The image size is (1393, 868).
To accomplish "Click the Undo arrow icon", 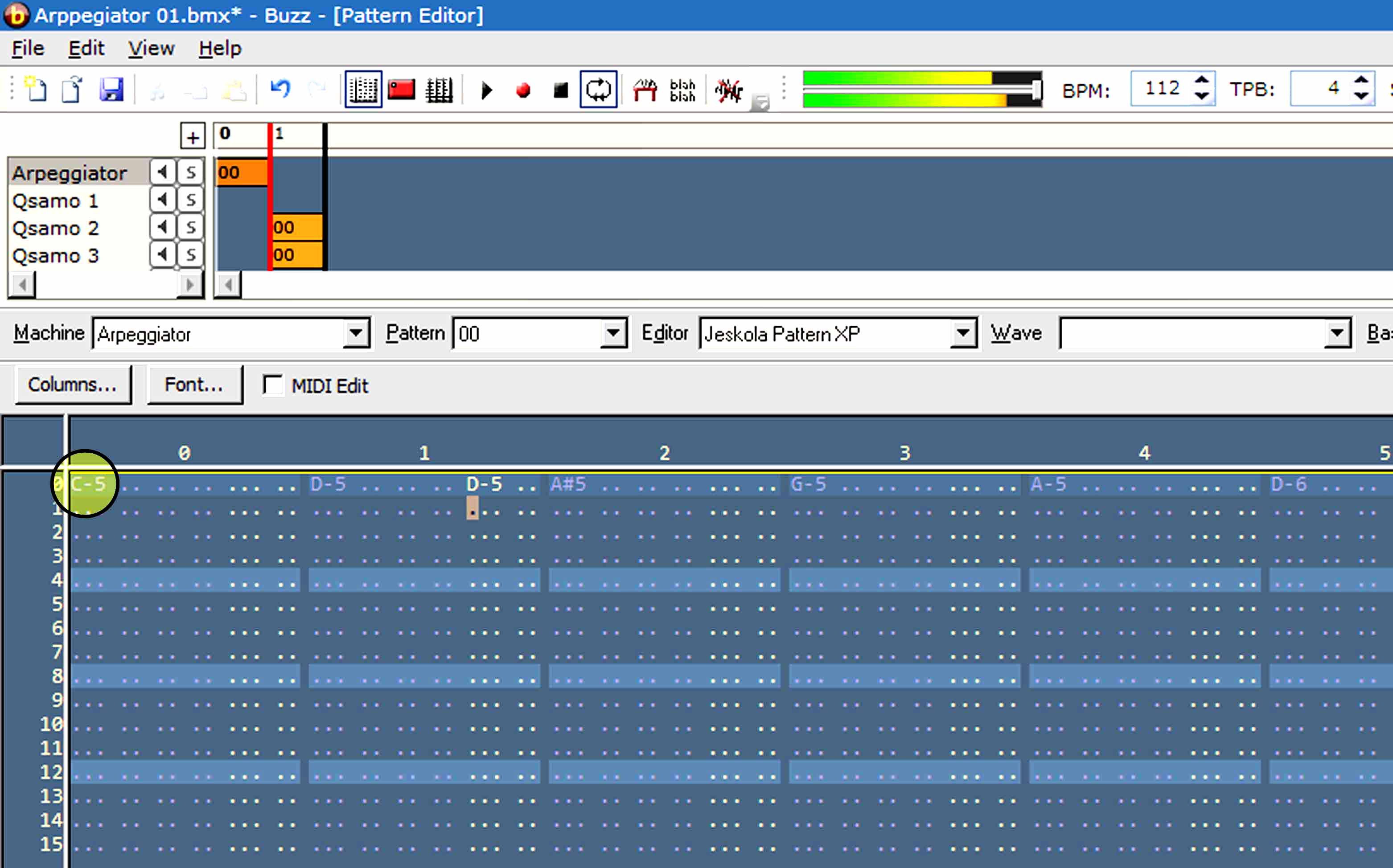I will point(280,88).
